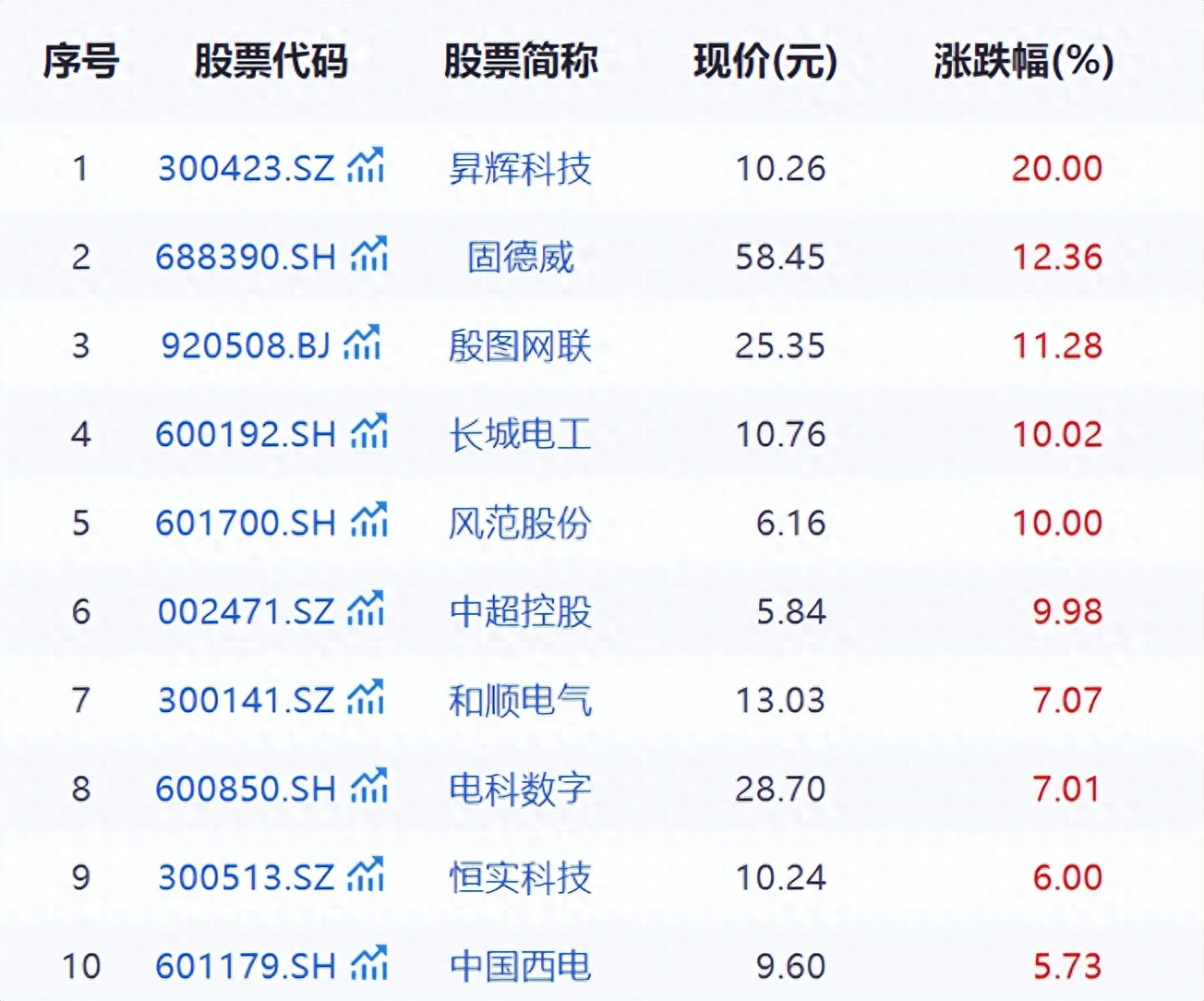Sort by 涨跌幅(%) column header
This screenshot has width=1204, height=1001.
pyautogui.click(x=1023, y=61)
